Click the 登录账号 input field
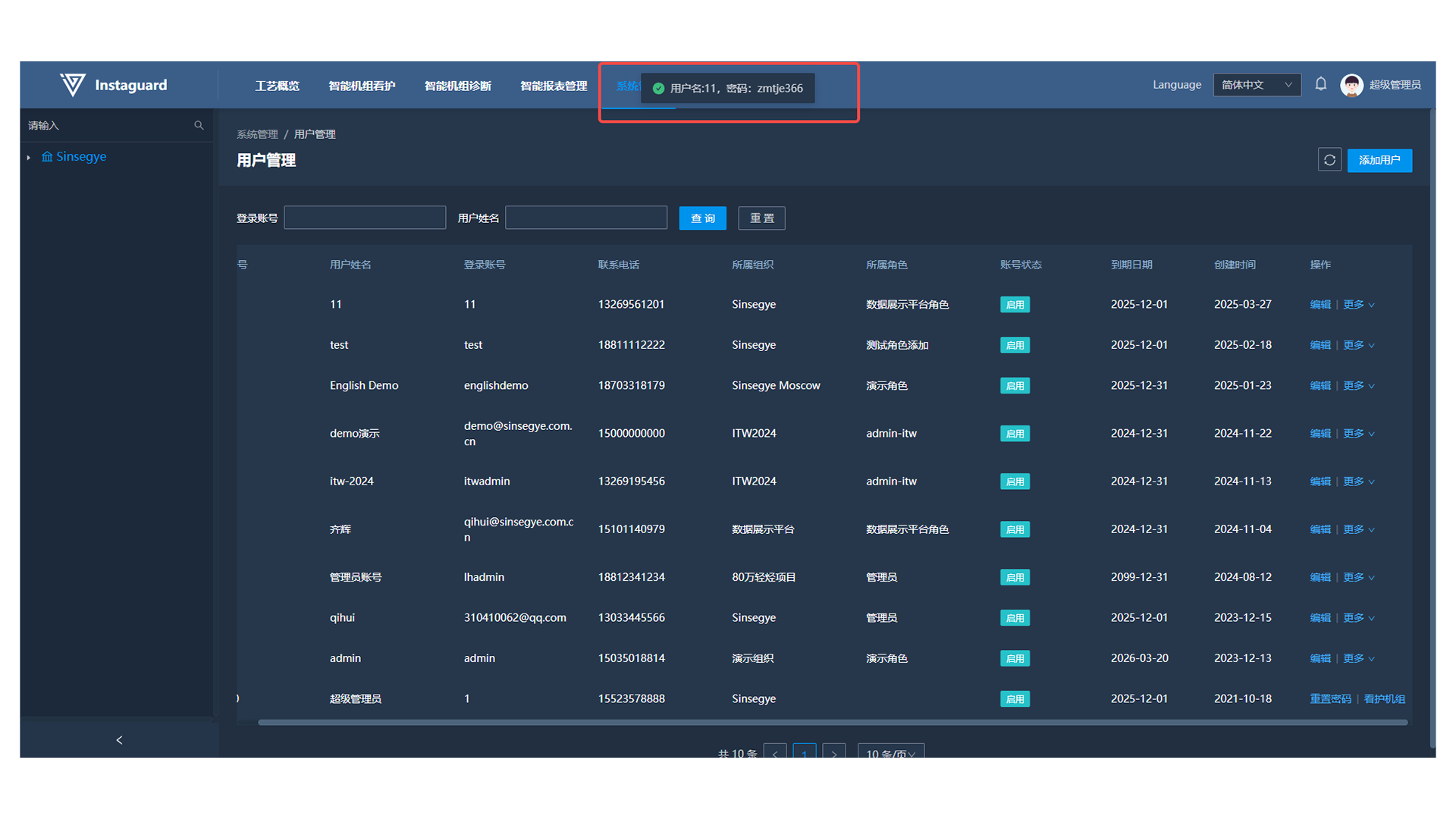The width and height of the screenshot is (1456, 819). 365,218
